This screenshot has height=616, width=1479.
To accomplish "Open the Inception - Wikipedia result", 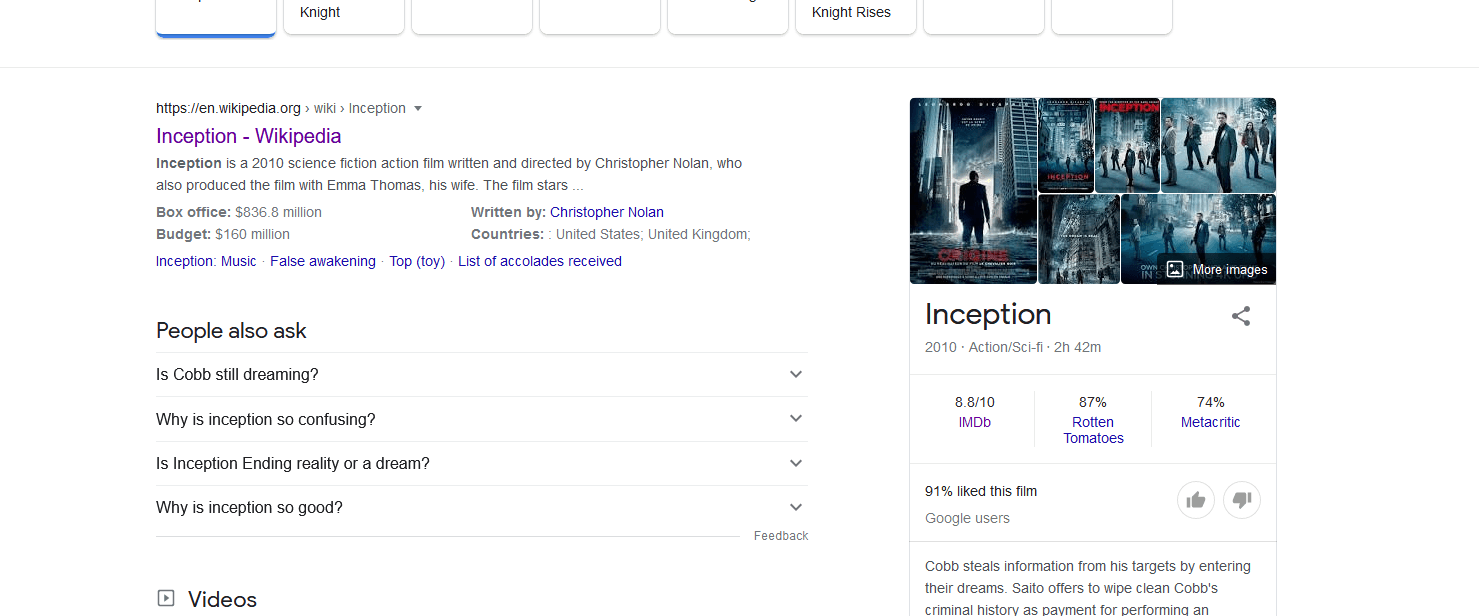I will click(x=249, y=136).
